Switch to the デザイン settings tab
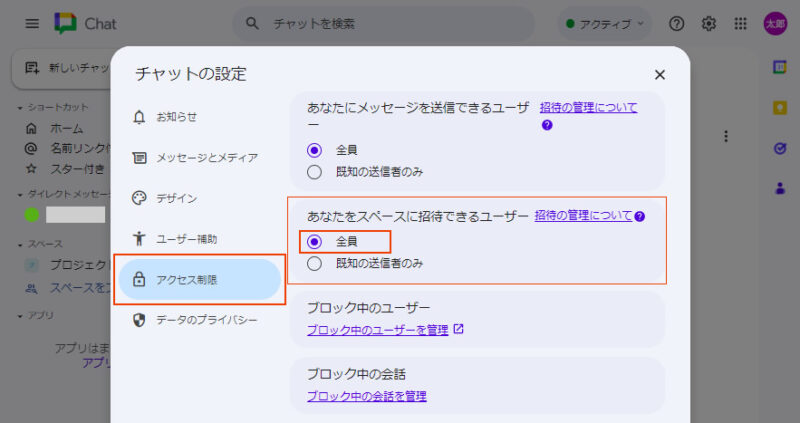Viewport: 800px width, 423px height. point(176,198)
